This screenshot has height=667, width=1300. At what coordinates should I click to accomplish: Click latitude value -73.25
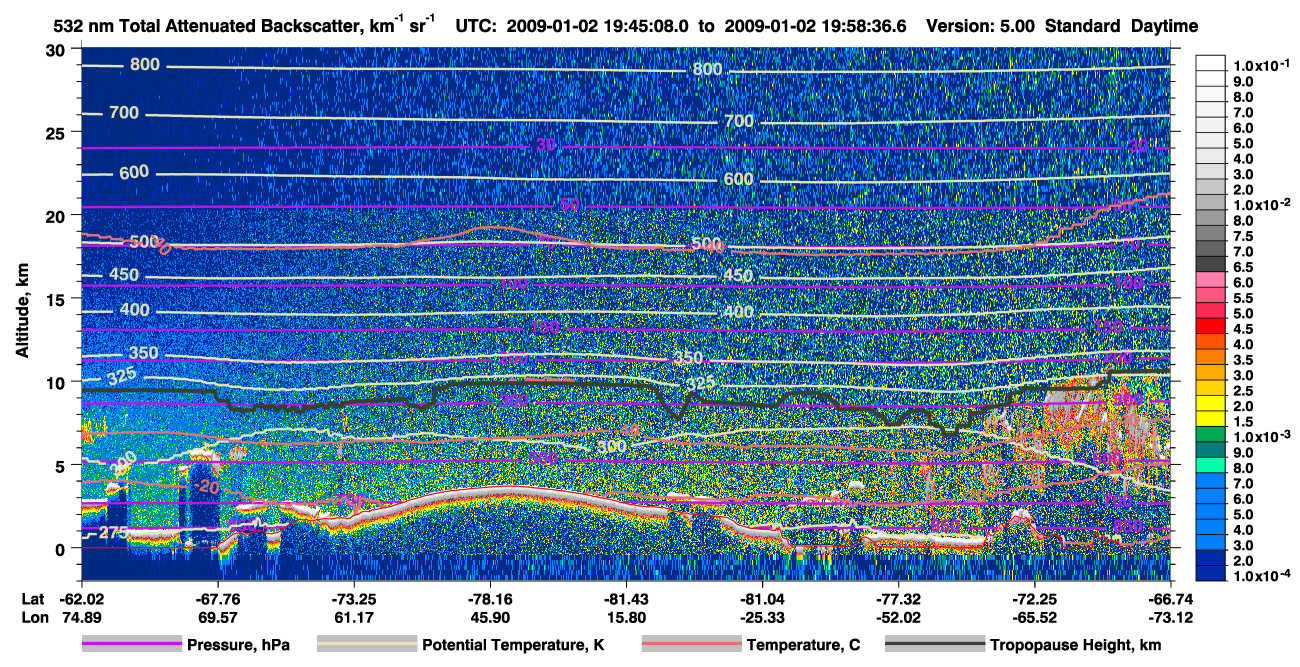tap(353, 598)
